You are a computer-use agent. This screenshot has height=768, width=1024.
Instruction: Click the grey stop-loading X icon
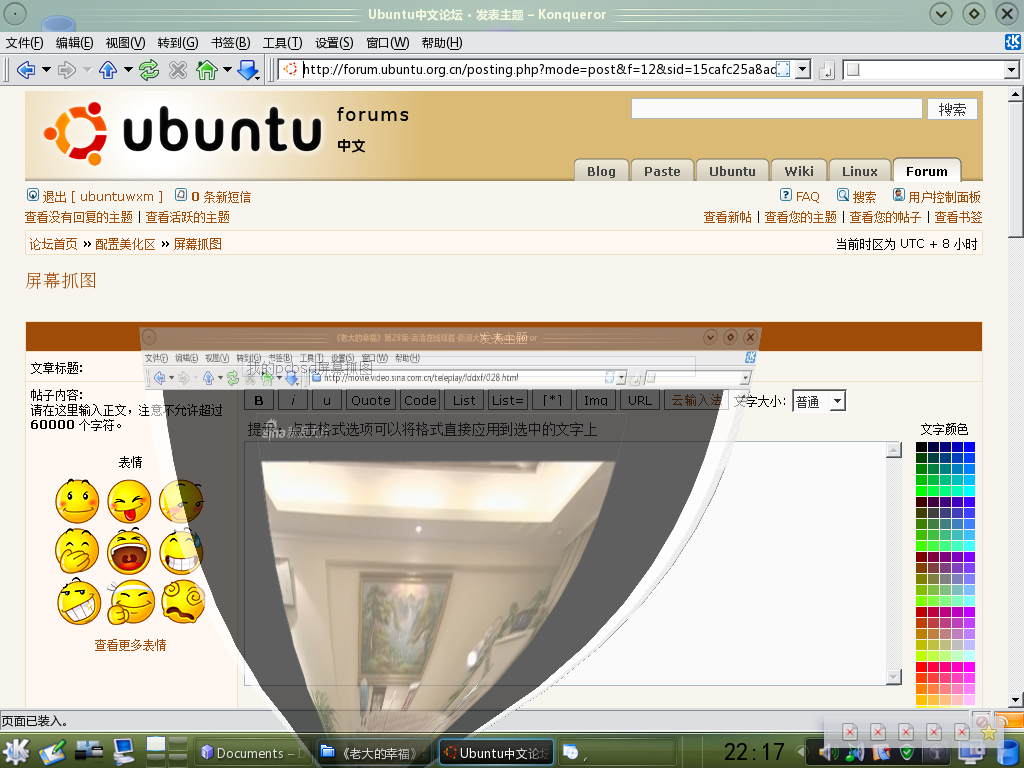(178, 69)
